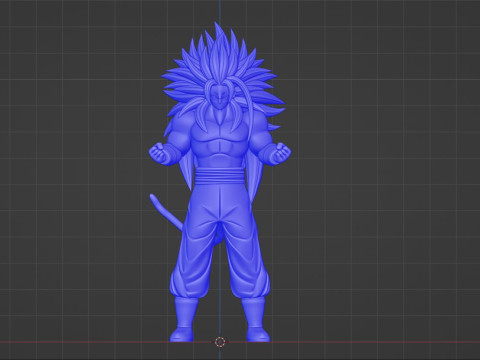Click the 3D cursor at the origin

click(x=220, y=342)
